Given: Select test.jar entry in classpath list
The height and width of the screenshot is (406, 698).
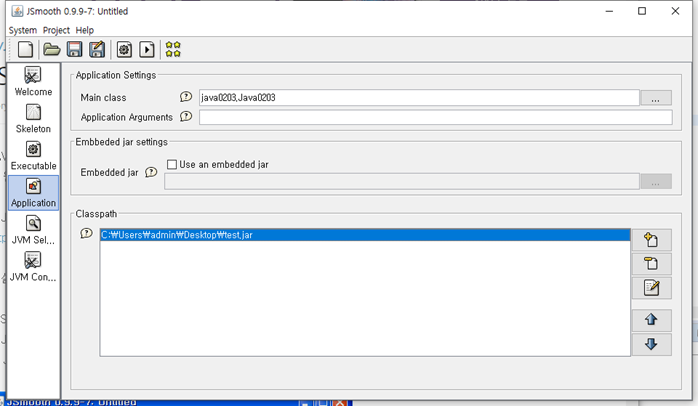Looking at the screenshot, I should tap(365, 235).
